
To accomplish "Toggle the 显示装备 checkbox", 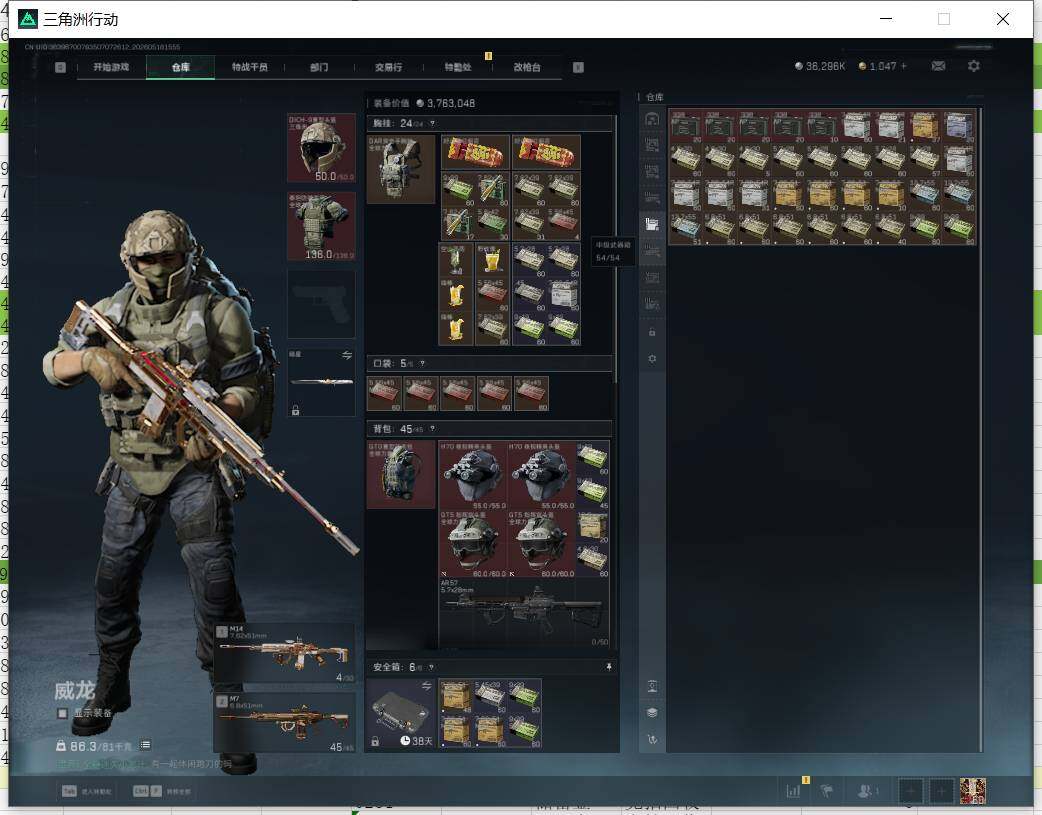I will click(x=62, y=713).
